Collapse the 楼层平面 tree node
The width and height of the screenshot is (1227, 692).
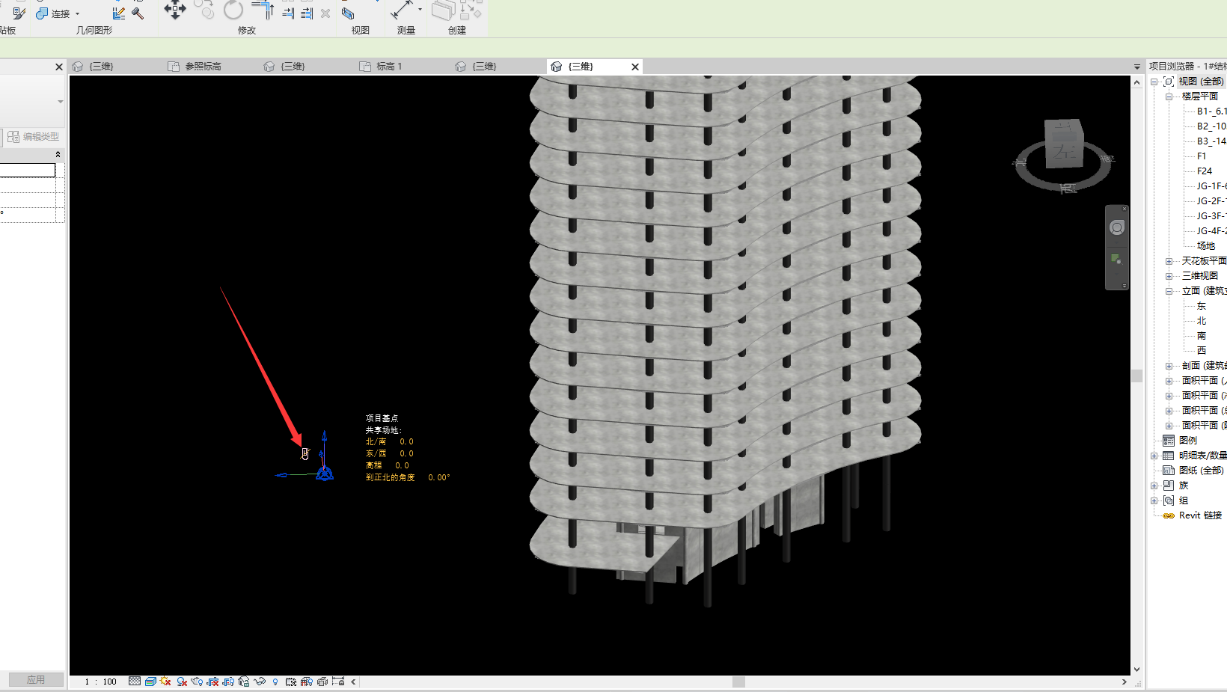1168,97
